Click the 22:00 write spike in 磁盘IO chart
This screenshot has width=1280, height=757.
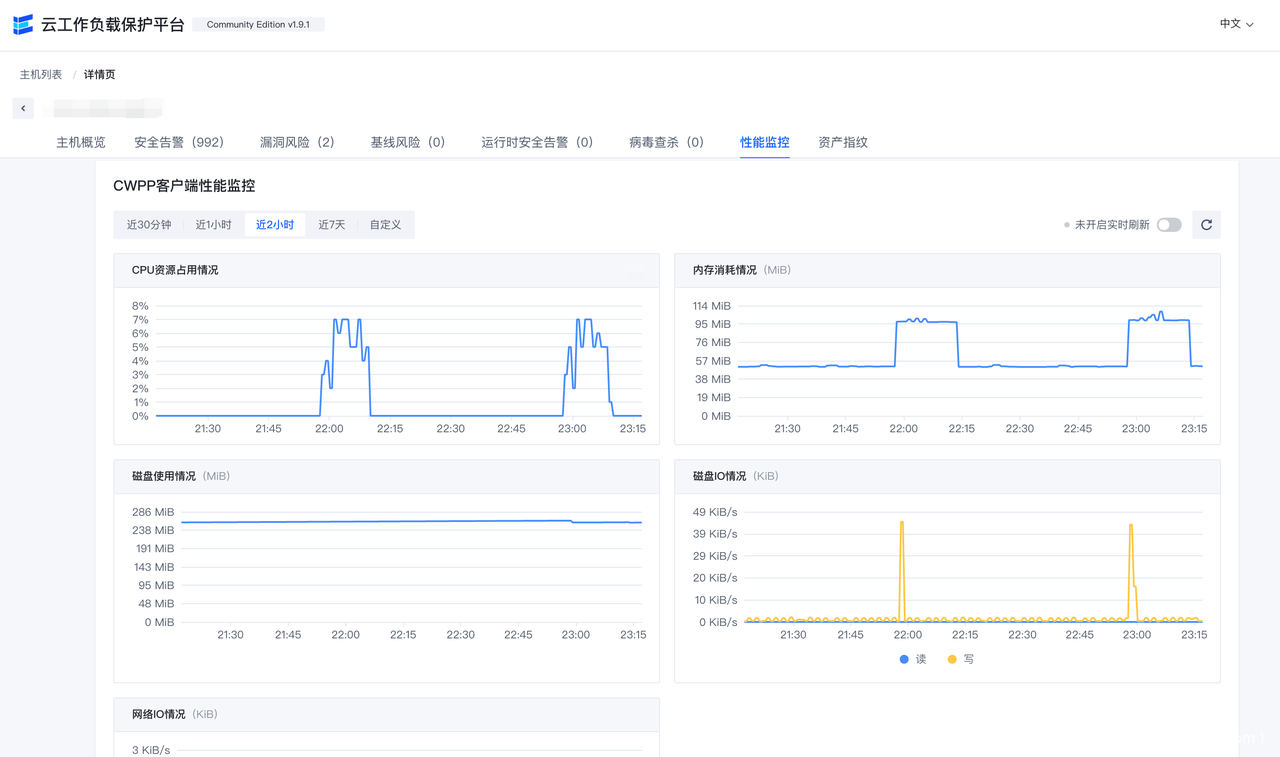tap(902, 524)
